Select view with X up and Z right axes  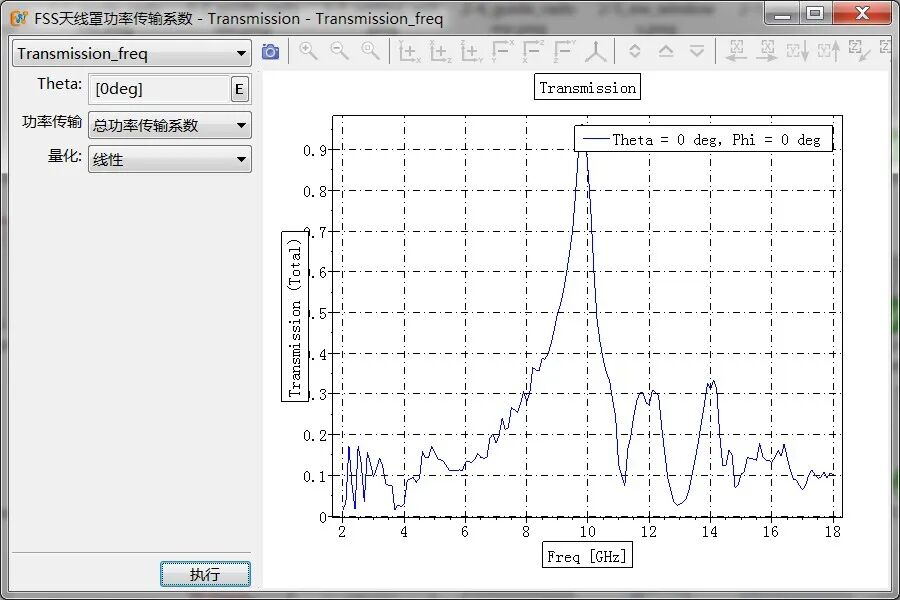coord(440,52)
